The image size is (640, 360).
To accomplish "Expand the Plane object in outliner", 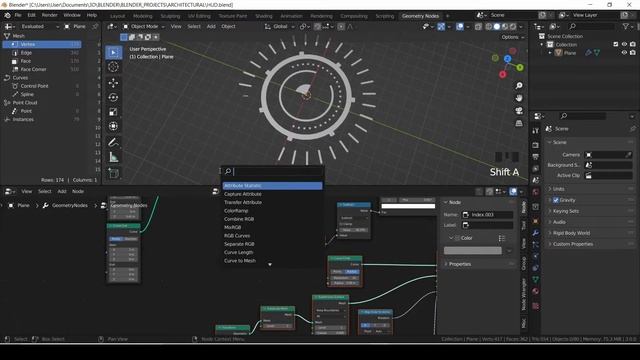I will [550, 53].
